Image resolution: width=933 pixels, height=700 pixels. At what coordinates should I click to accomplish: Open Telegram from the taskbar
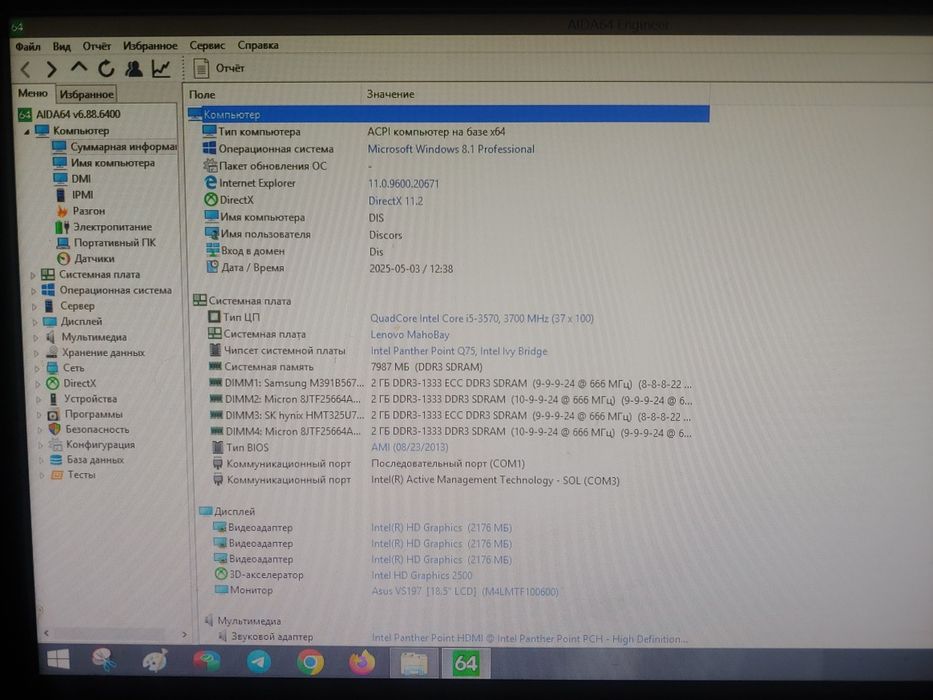click(x=258, y=661)
